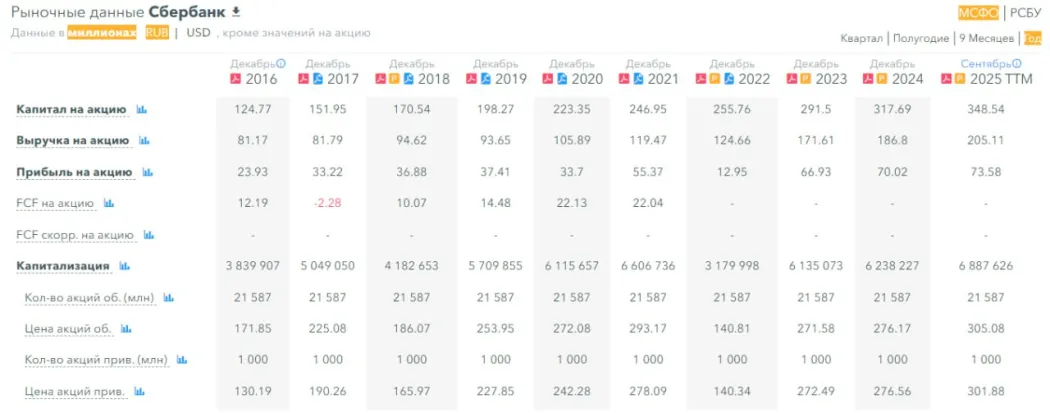The image size is (1050, 413).
Task: Click the highlighted миллионах units selector
Action: [x=101, y=32]
